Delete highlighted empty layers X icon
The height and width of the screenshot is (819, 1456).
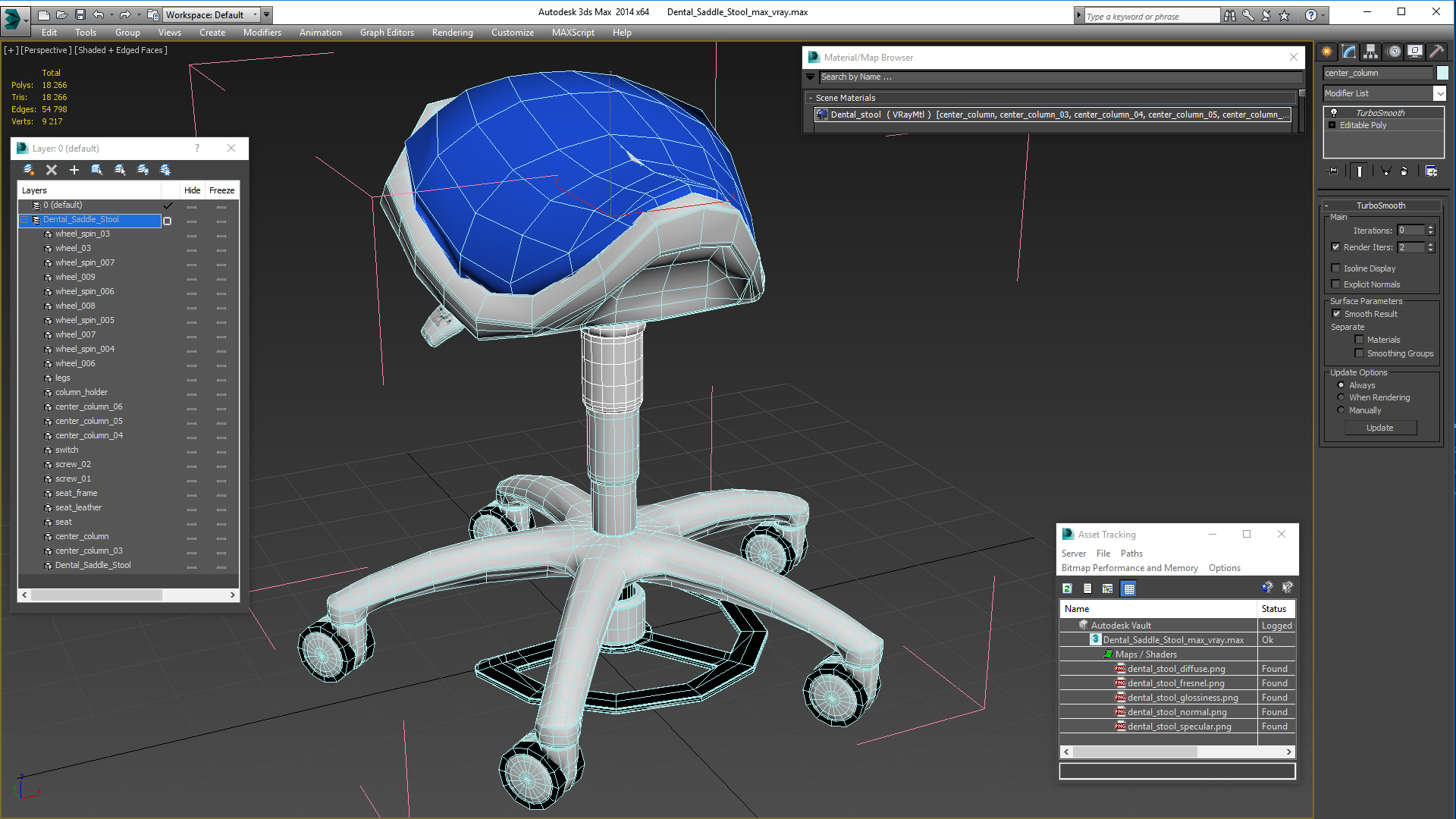tap(52, 170)
